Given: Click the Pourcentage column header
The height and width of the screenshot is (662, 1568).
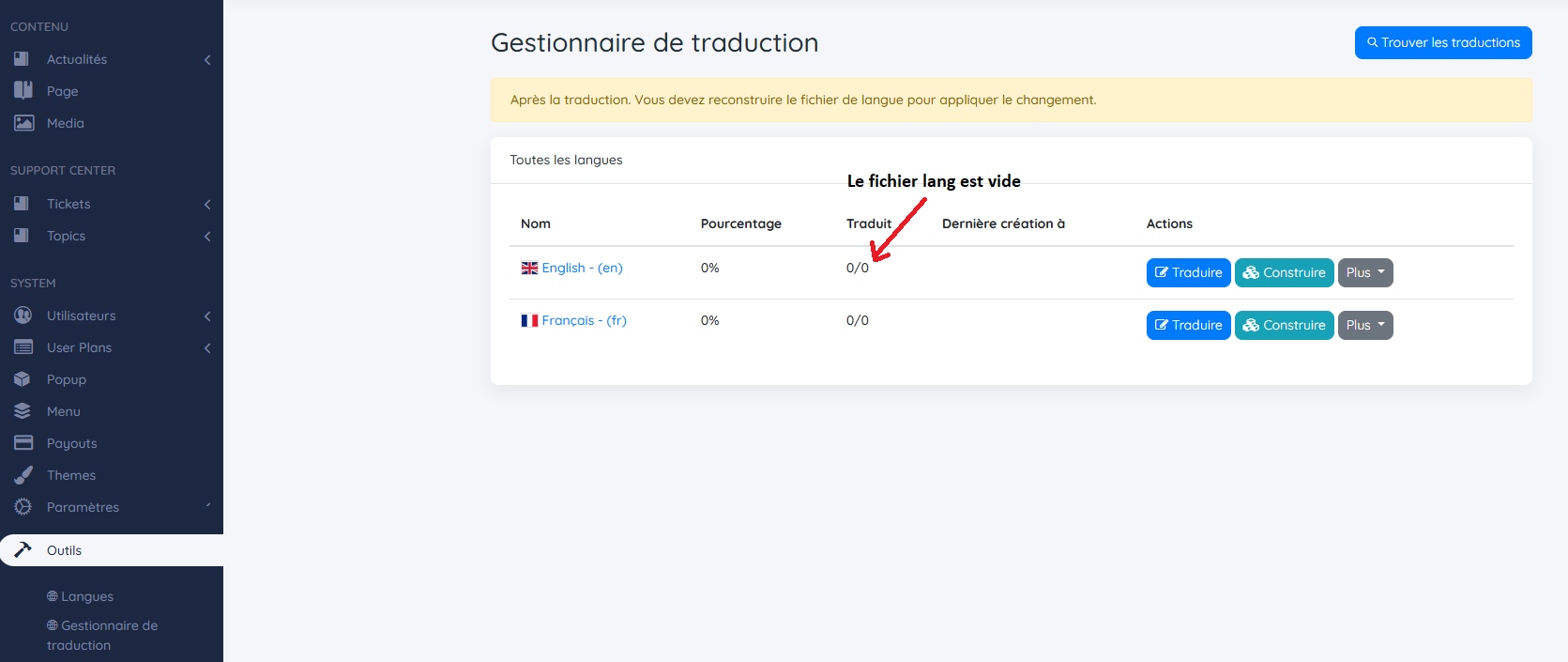Looking at the screenshot, I should [x=740, y=223].
